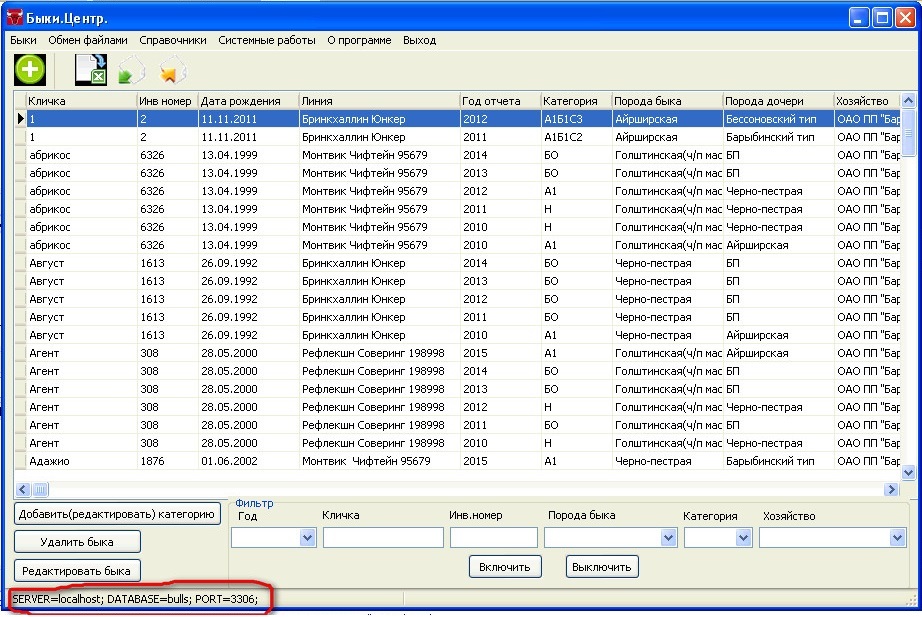Click the Категория column header
The width and height of the screenshot is (922, 617).
coord(576,101)
